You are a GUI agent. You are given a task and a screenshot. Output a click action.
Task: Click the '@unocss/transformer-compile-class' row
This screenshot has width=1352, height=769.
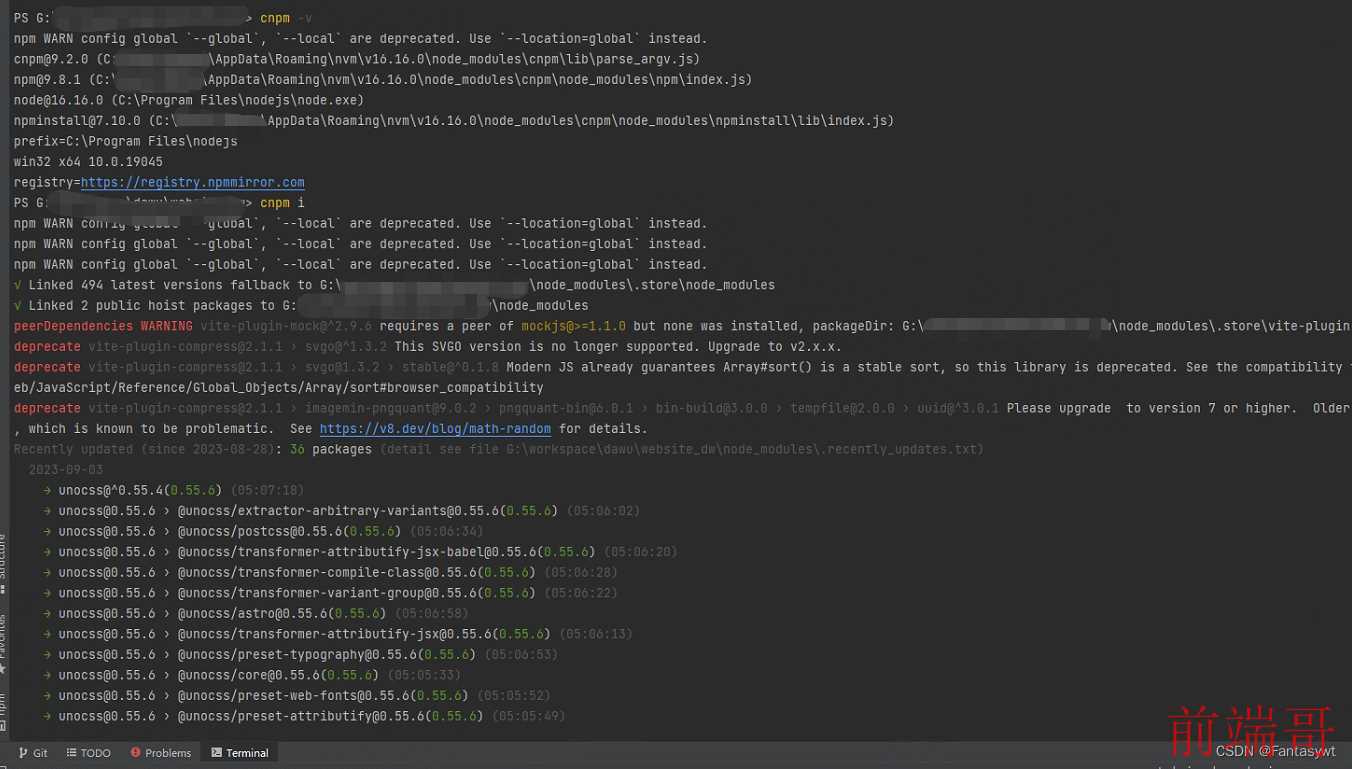tap(331, 572)
